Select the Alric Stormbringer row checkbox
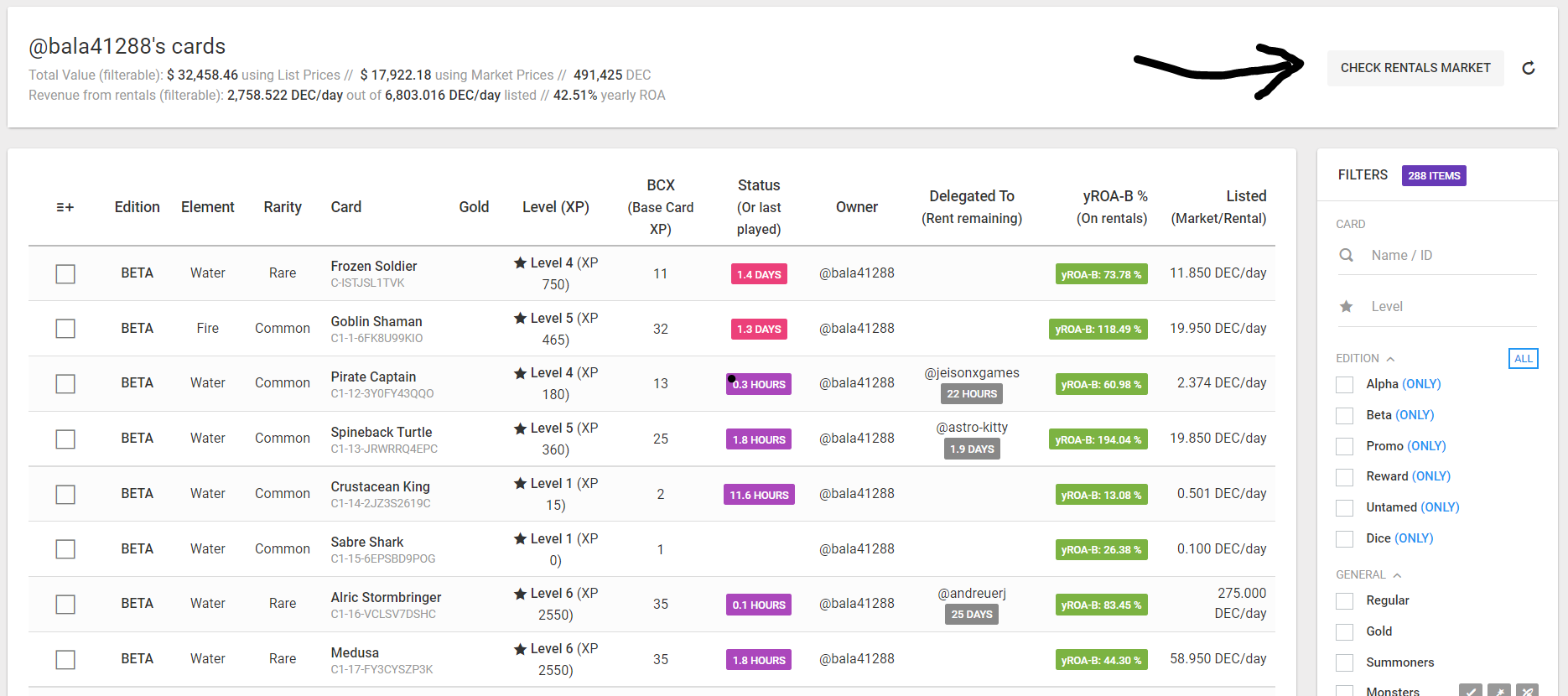 point(65,604)
